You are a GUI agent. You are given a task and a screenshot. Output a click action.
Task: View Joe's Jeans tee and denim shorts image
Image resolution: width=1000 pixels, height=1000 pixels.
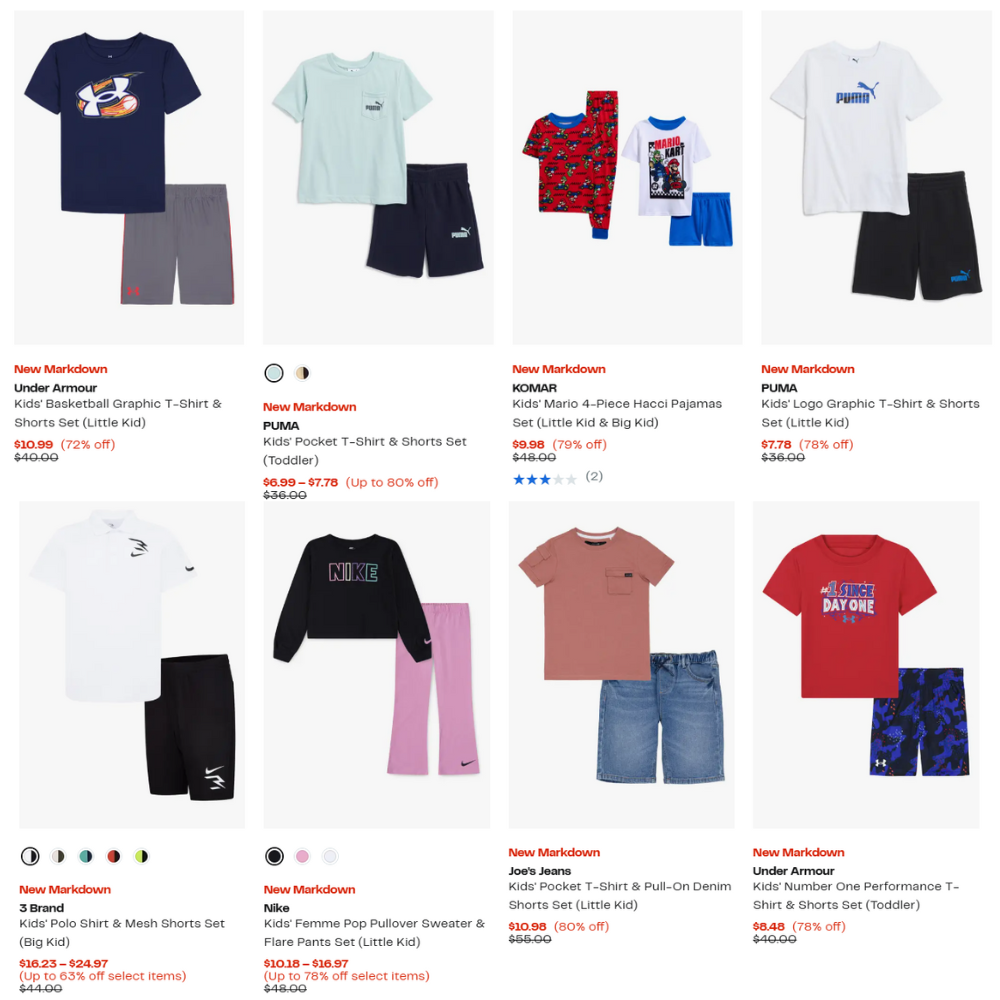pos(622,665)
